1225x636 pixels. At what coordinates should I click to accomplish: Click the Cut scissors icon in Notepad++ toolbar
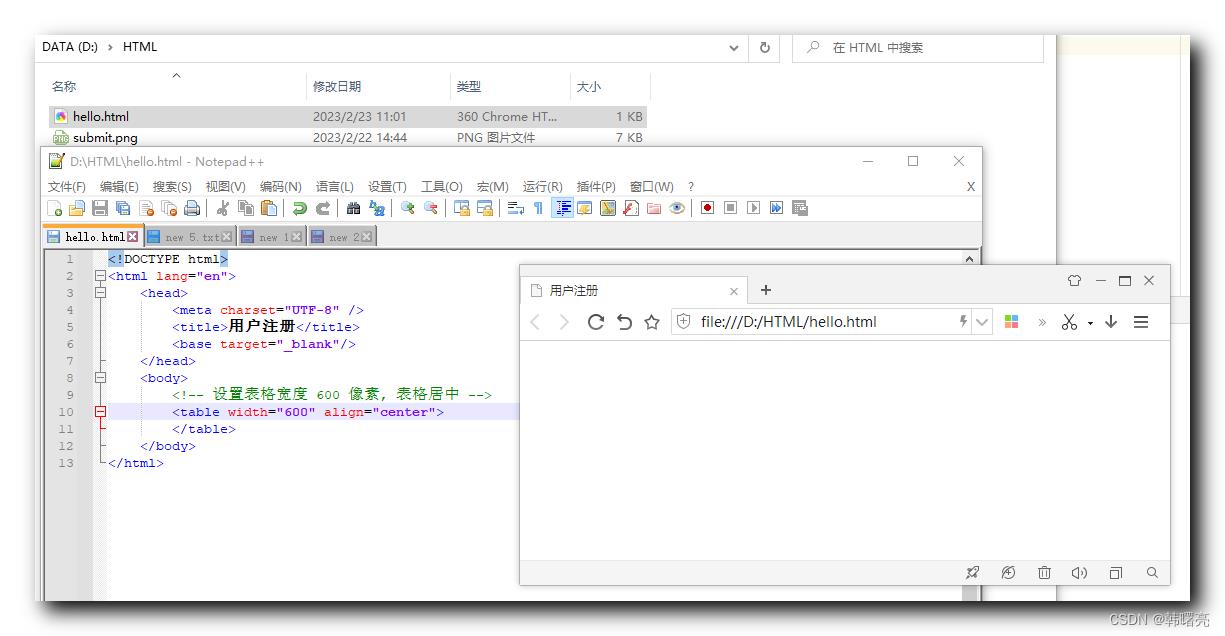click(x=223, y=208)
